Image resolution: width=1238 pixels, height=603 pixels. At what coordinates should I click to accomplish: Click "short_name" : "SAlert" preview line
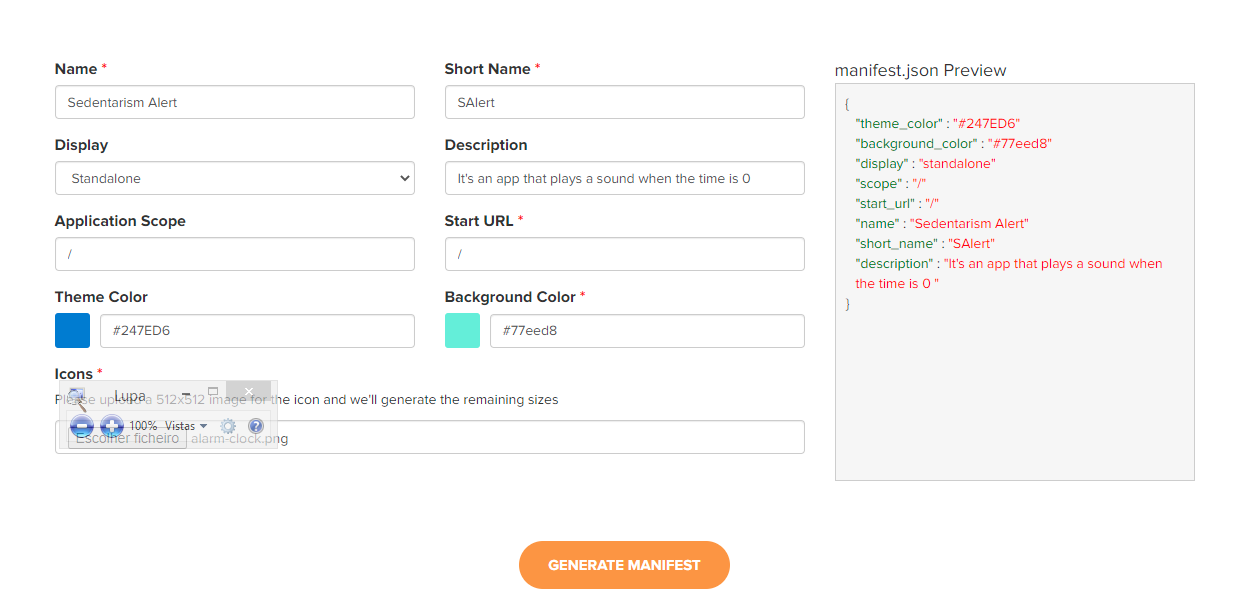coord(925,244)
